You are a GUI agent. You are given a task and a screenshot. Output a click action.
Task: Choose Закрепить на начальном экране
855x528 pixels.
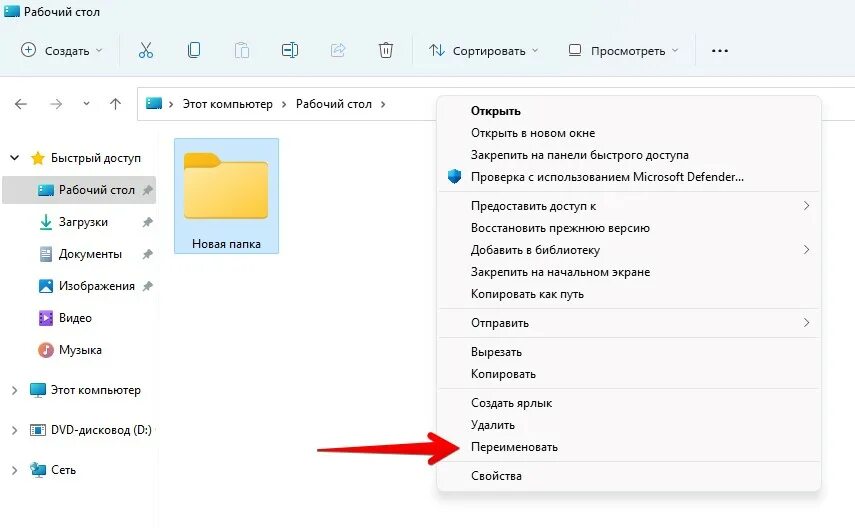629,272
